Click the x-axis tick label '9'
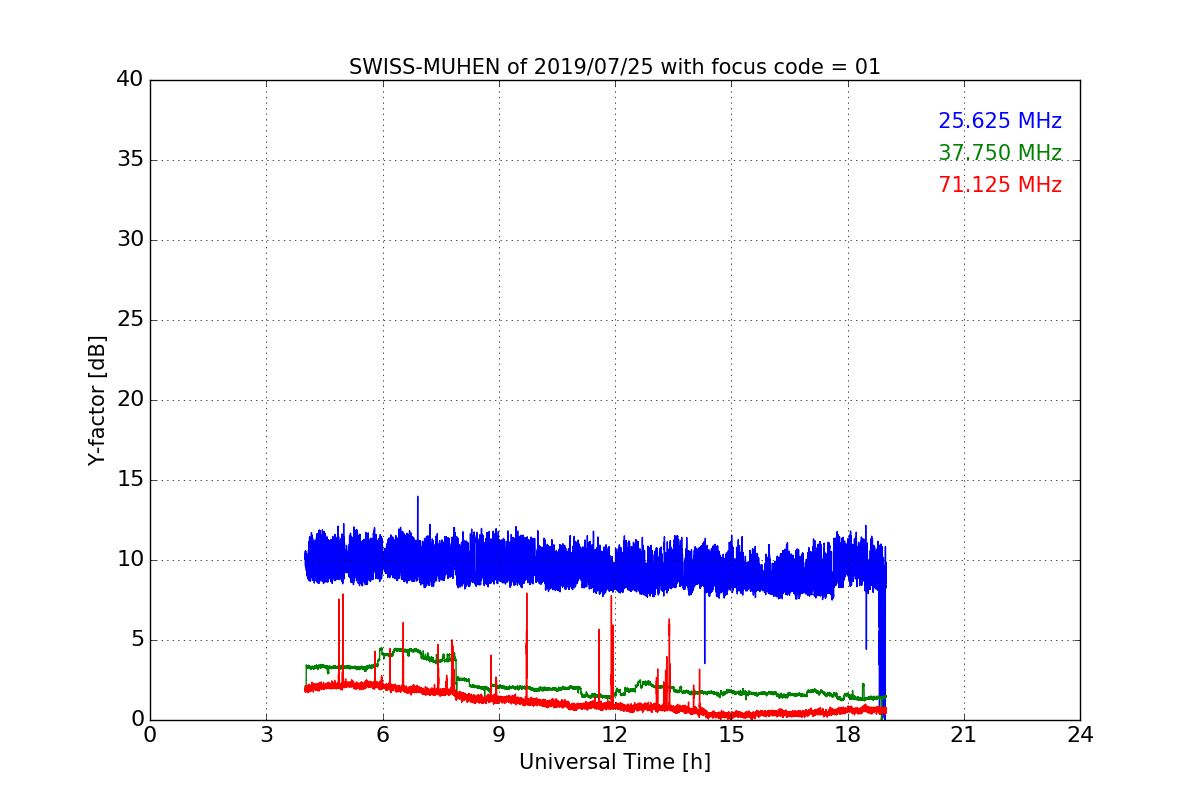Viewport: 1200px width, 800px height. 499,735
